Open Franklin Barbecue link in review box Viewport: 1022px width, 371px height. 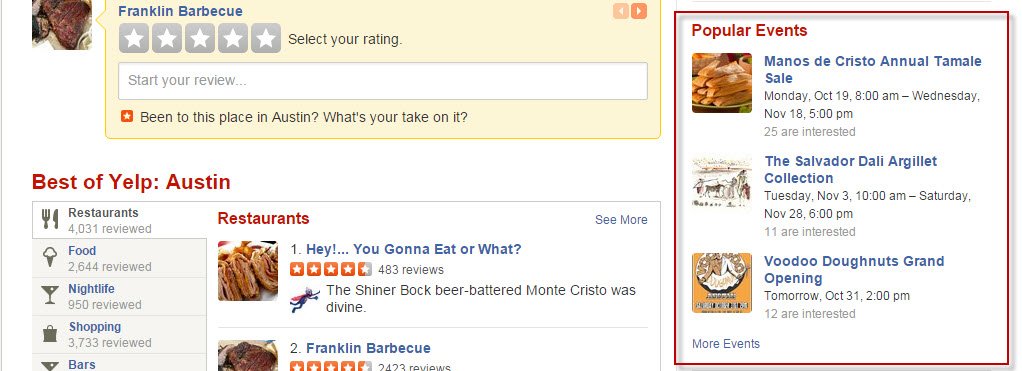[181, 11]
